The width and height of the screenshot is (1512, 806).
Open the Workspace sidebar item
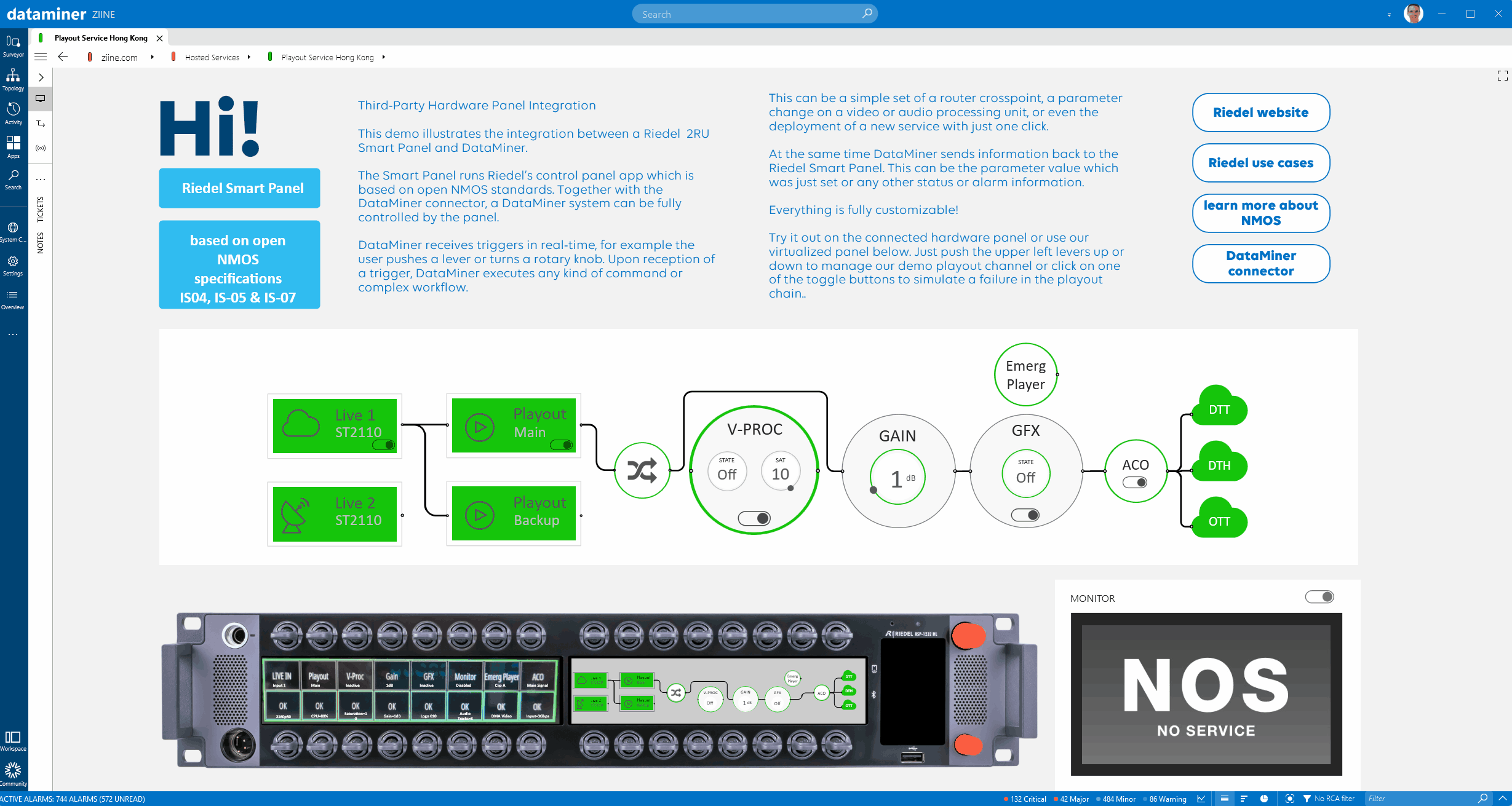[x=13, y=741]
